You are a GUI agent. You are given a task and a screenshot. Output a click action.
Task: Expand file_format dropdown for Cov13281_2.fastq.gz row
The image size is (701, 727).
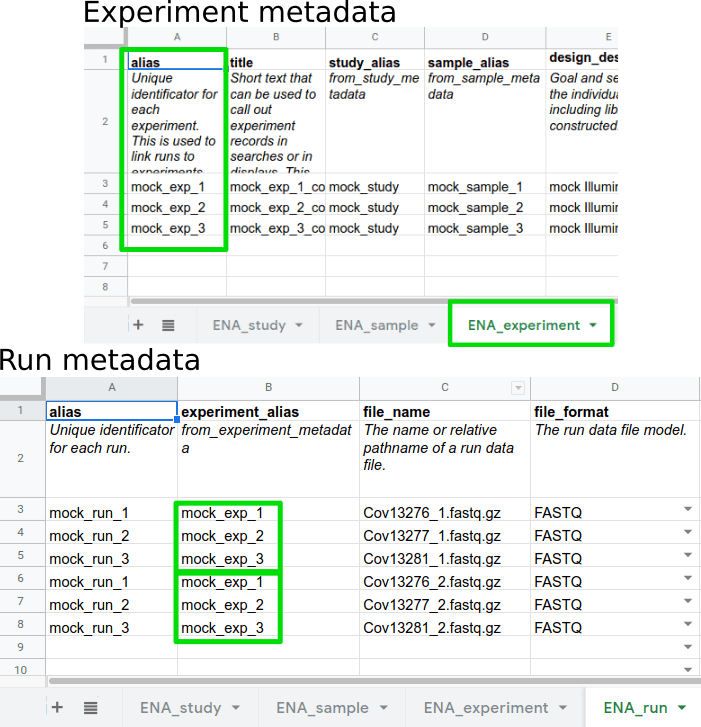click(687, 626)
